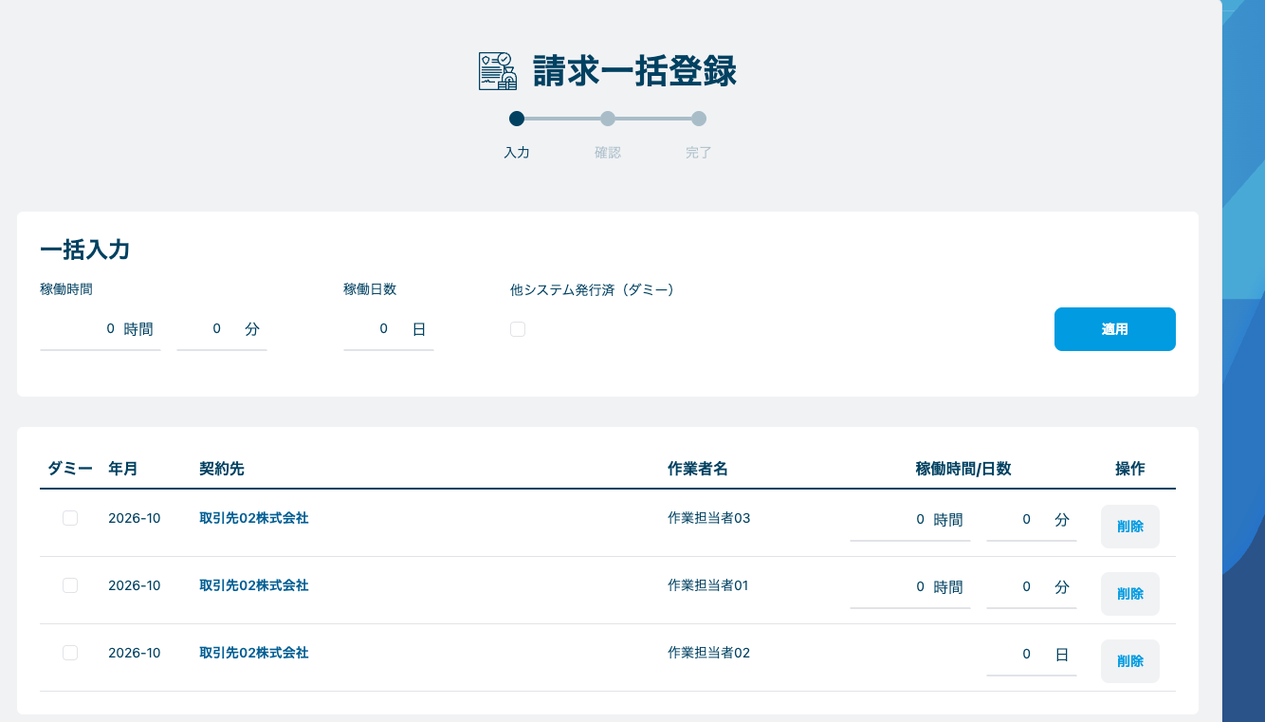
Task: Click the 確認 step dot
Action: [608, 119]
